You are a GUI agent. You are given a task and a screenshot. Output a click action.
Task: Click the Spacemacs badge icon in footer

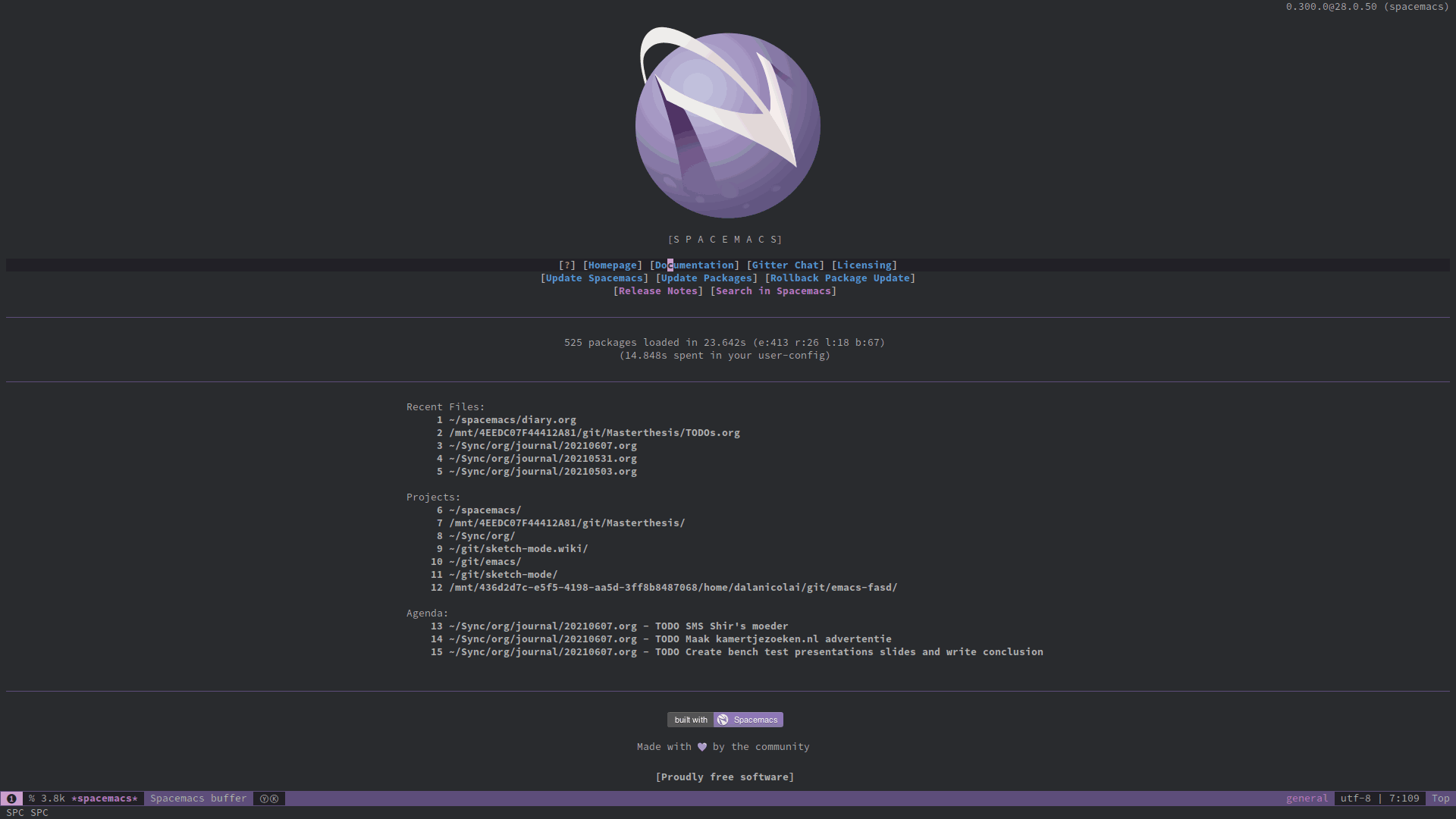[x=723, y=720]
